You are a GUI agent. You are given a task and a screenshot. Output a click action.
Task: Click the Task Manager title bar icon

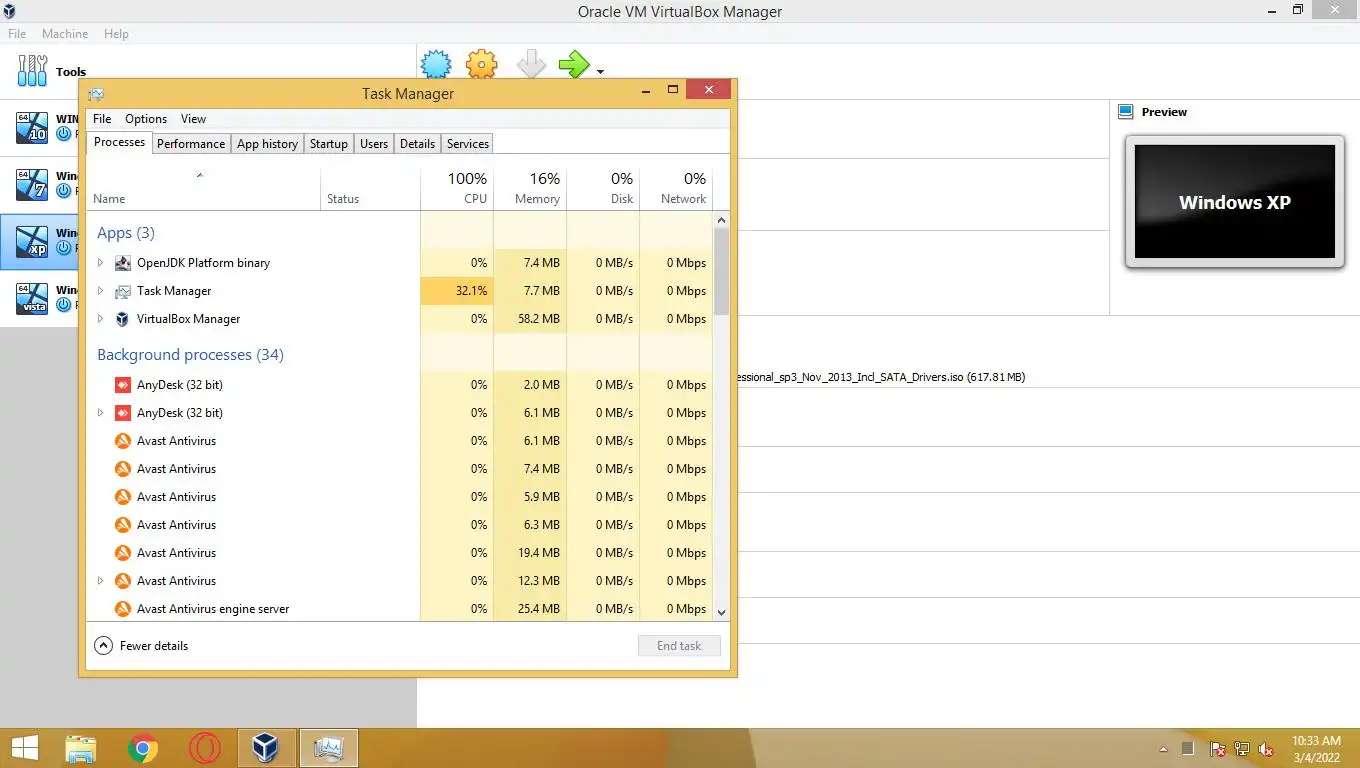click(x=96, y=94)
